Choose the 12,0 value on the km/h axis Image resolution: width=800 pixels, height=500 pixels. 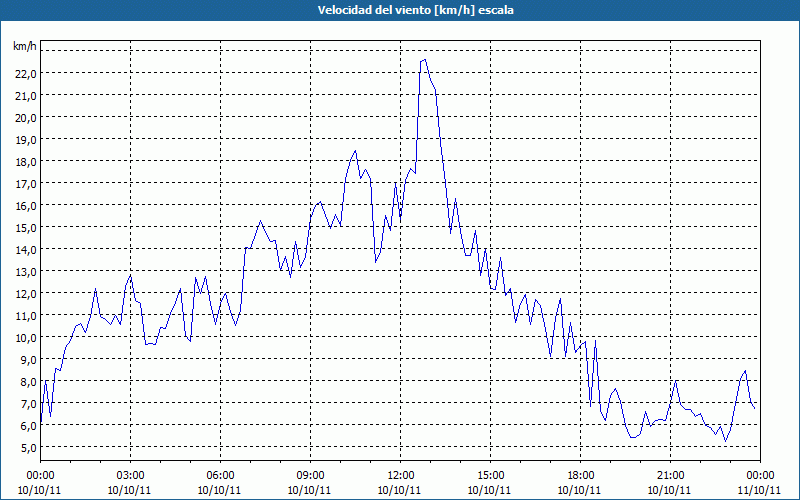(26, 293)
